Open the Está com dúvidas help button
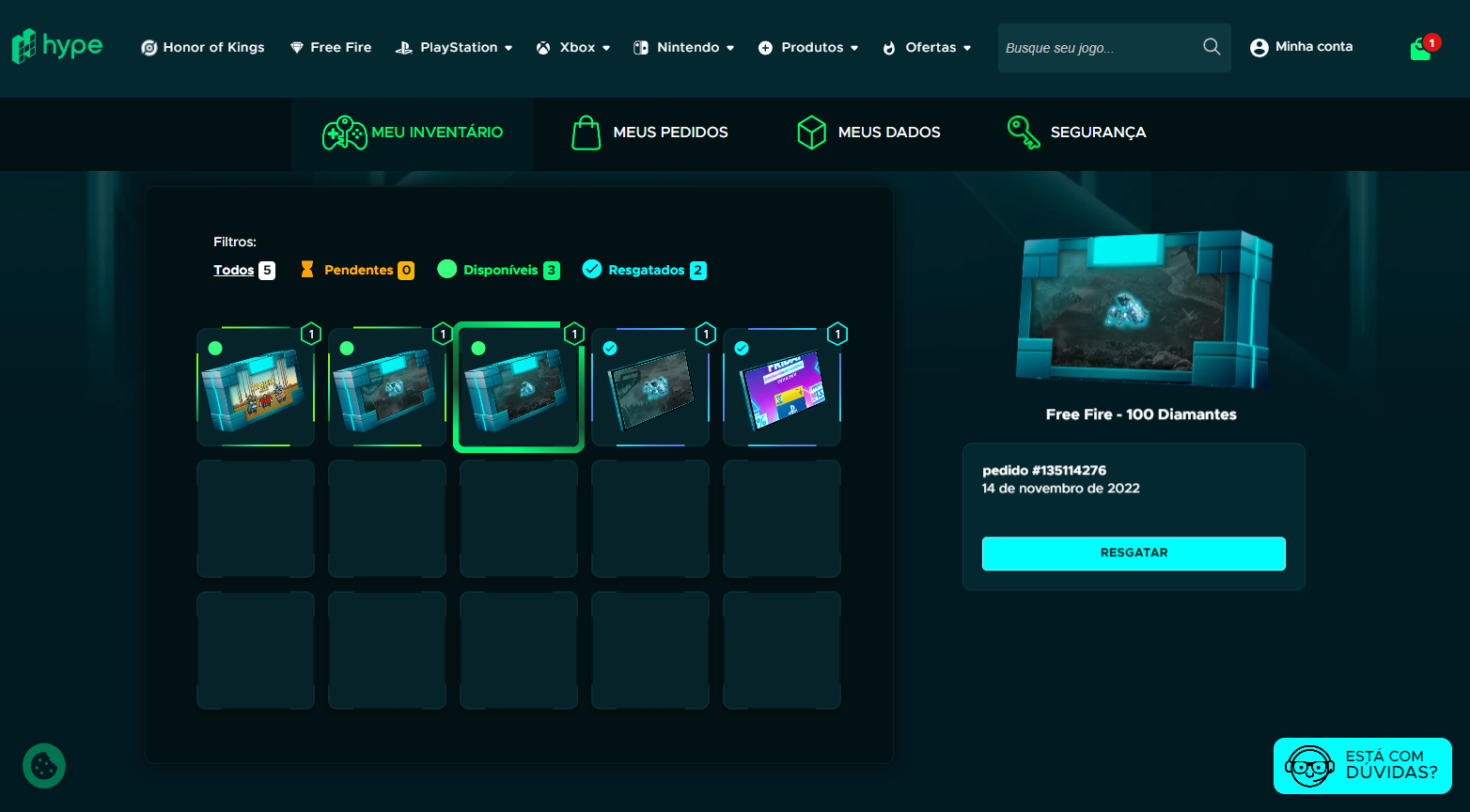1470x812 pixels. coord(1363,766)
